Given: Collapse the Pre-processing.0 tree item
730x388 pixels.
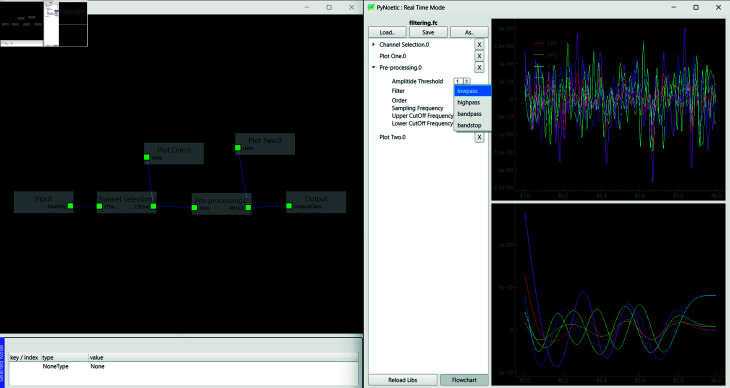Looking at the screenshot, I should (373, 68).
